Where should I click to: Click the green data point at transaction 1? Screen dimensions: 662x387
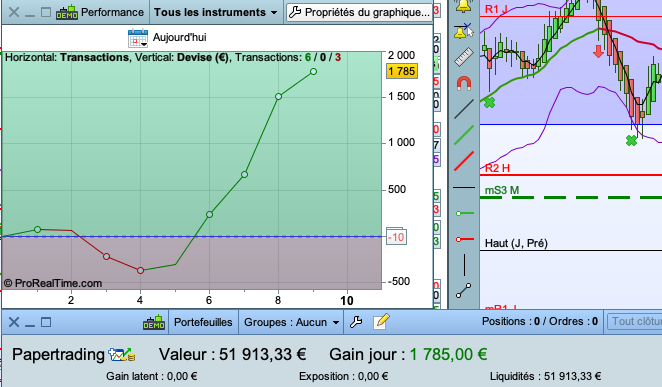tap(38, 230)
